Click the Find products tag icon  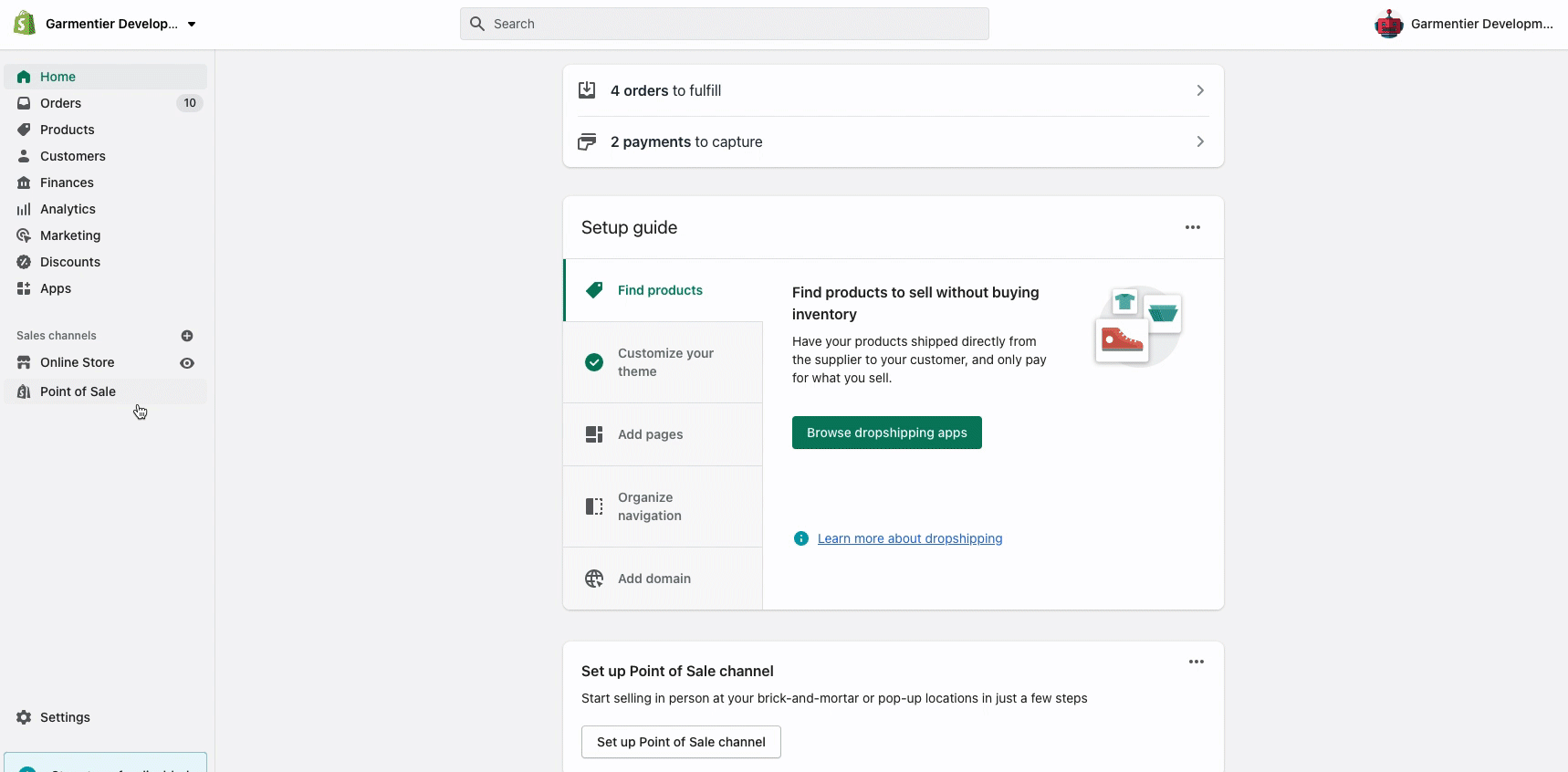[x=594, y=290]
